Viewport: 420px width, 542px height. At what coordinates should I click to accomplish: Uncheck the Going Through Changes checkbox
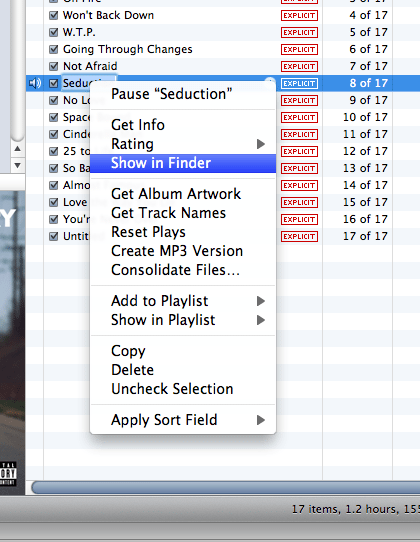[54, 49]
